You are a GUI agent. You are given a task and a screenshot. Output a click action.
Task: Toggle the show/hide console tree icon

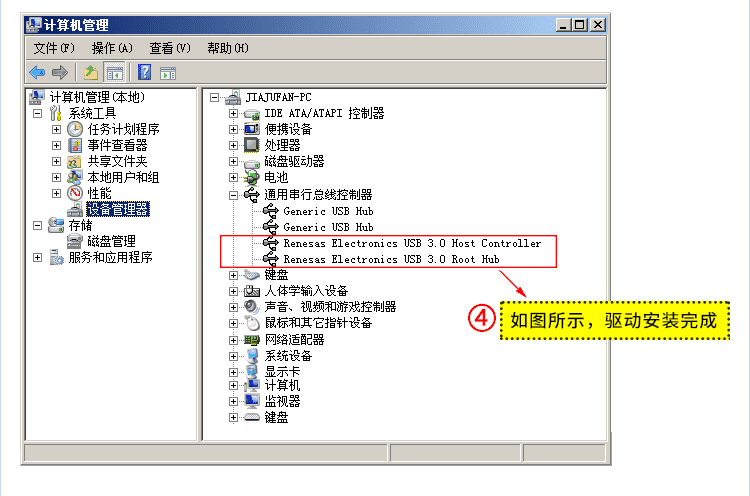click(115, 73)
